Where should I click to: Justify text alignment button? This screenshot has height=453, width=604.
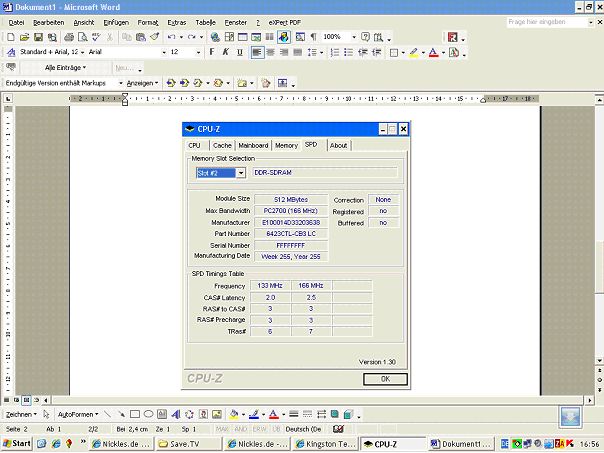pos(297,52)
